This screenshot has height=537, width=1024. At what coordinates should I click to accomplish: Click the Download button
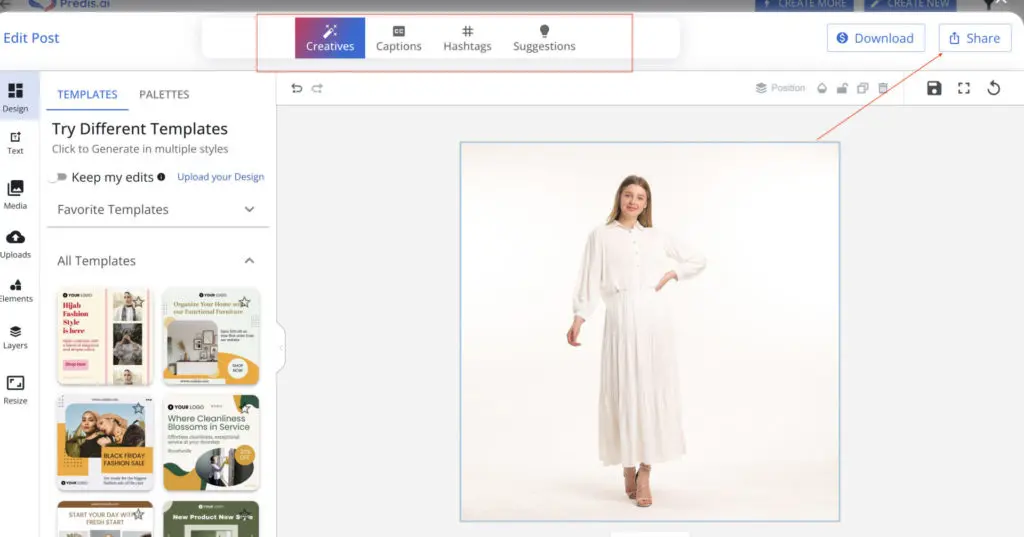click(x=876, y=38)
